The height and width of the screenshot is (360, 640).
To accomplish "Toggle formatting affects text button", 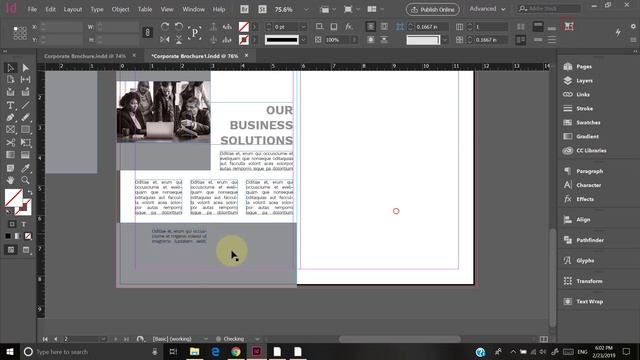I will click(x=24, y=224).
